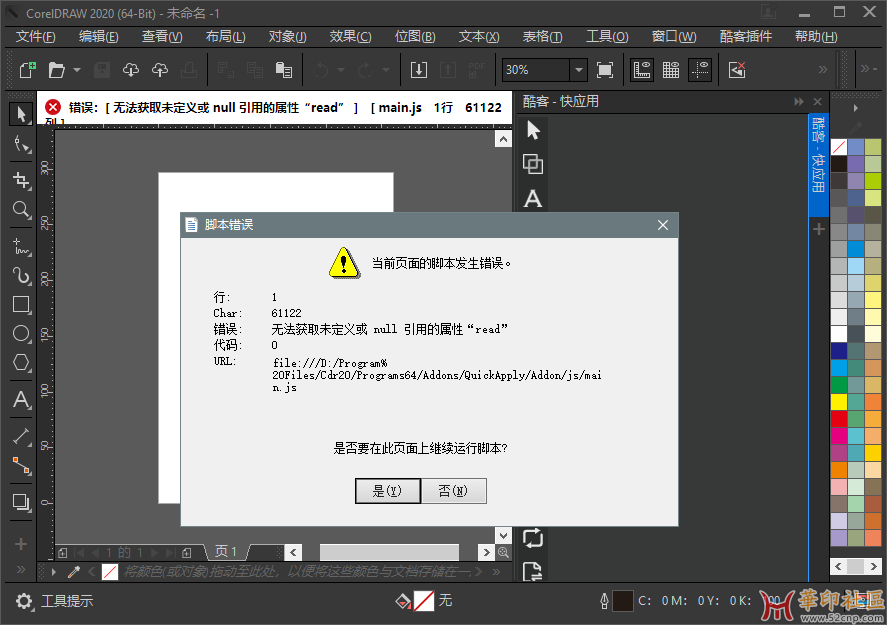Click the letter A icon in 酷客 panel
The width and height of the screenshot is (887, 625).
[533, 199]
